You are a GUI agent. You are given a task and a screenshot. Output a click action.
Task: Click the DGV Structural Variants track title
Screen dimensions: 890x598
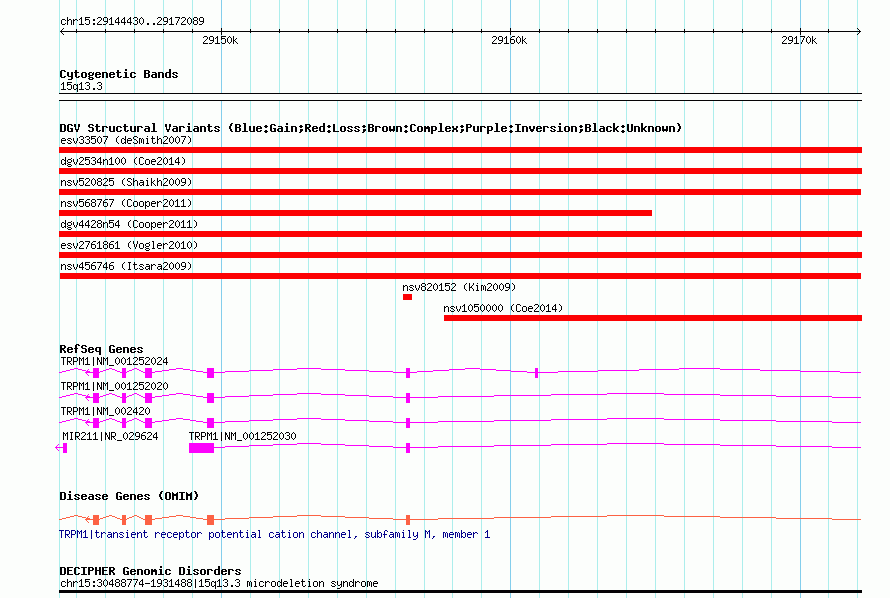click(x=371, y=128)
